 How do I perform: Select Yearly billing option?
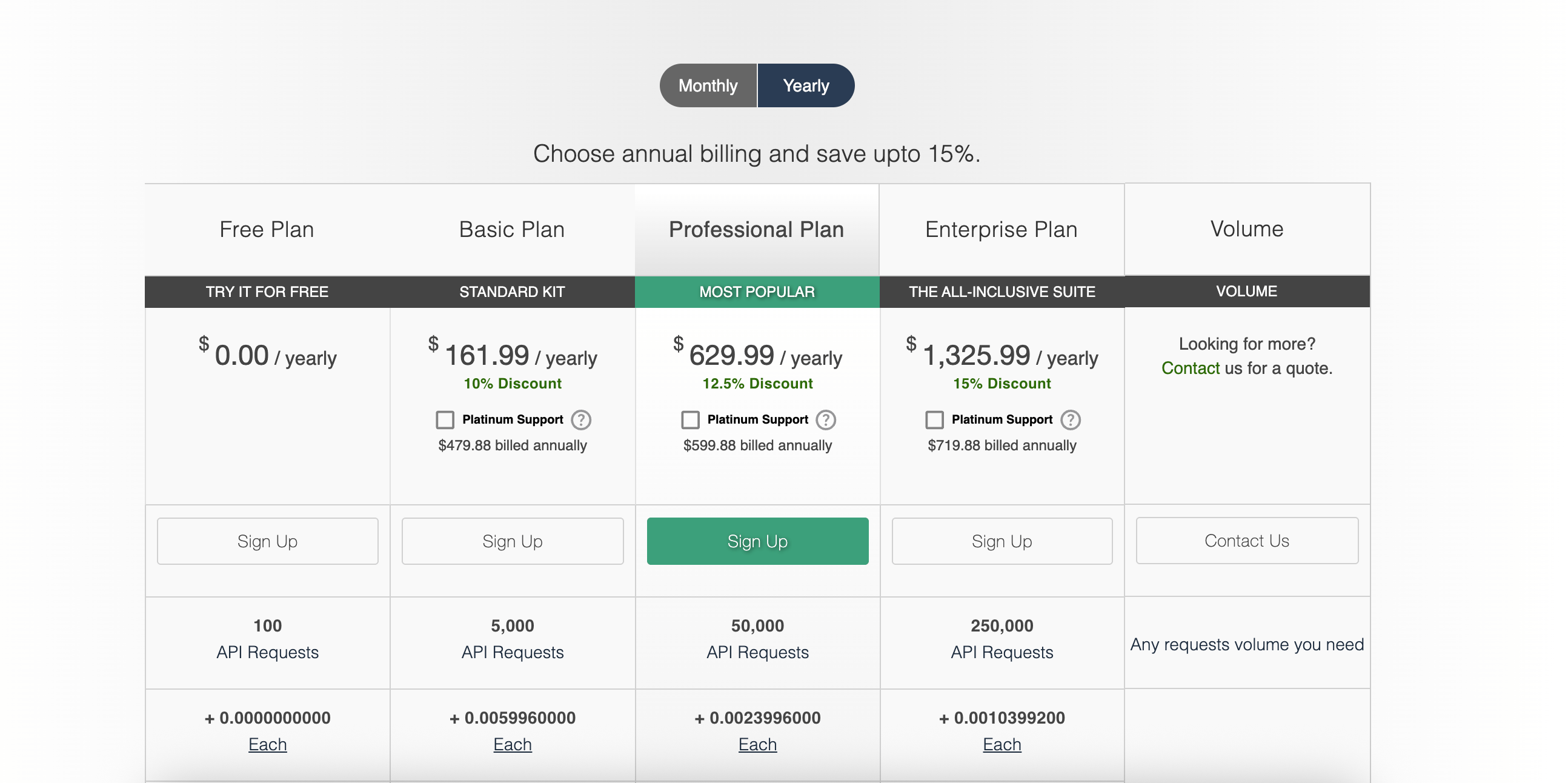(806, 86)
